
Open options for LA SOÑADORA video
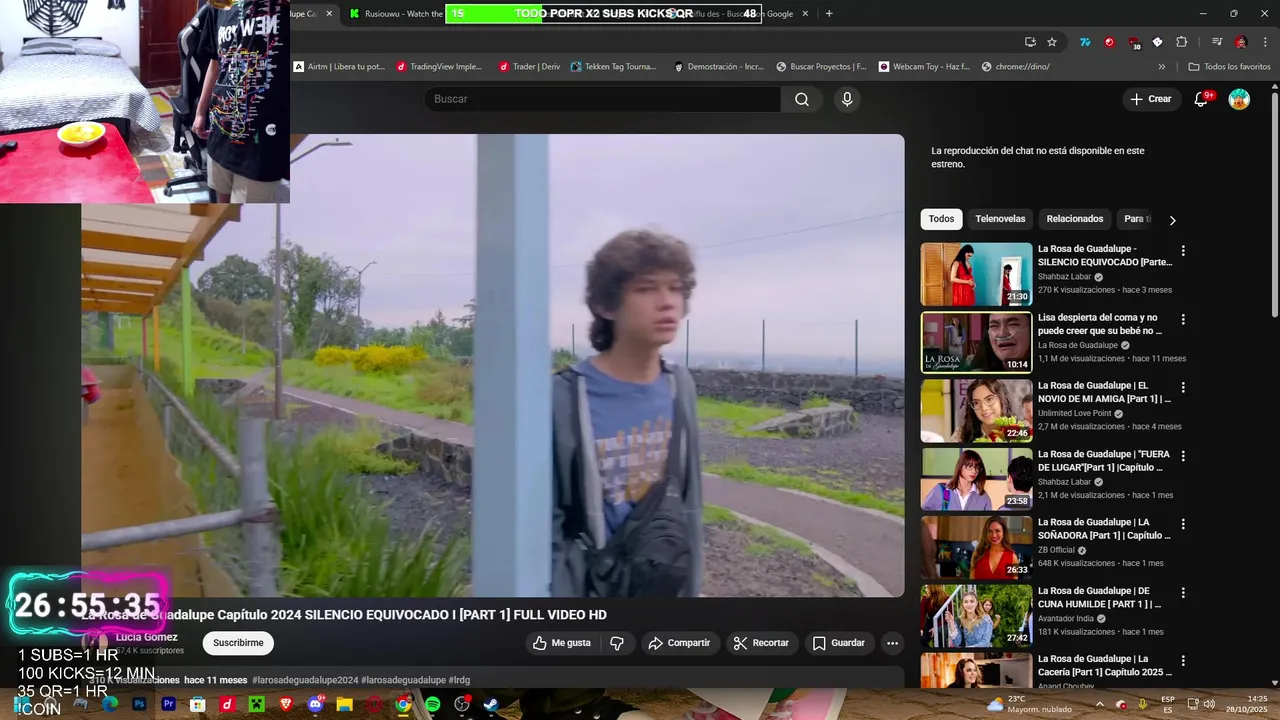pyautogui.click(x=1183, y=524)
